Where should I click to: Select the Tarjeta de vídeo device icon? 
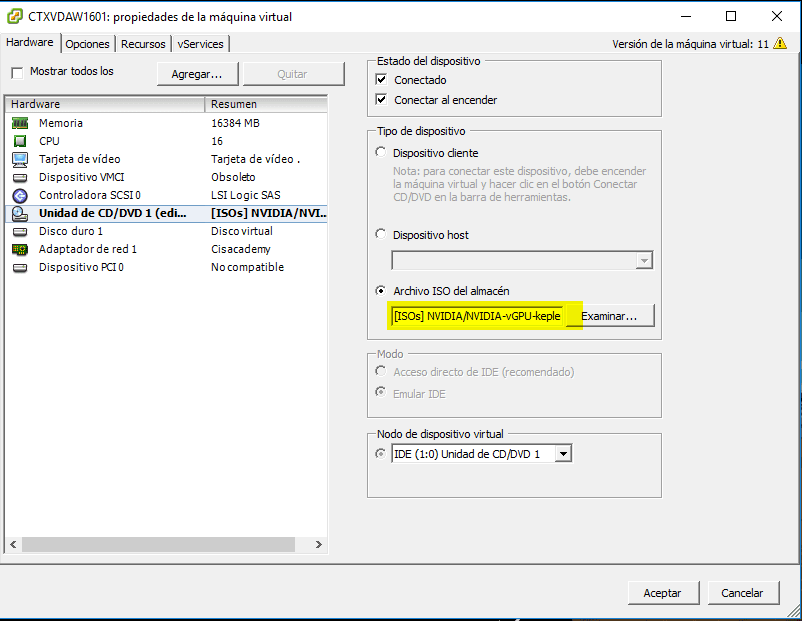tap(20, 159)
